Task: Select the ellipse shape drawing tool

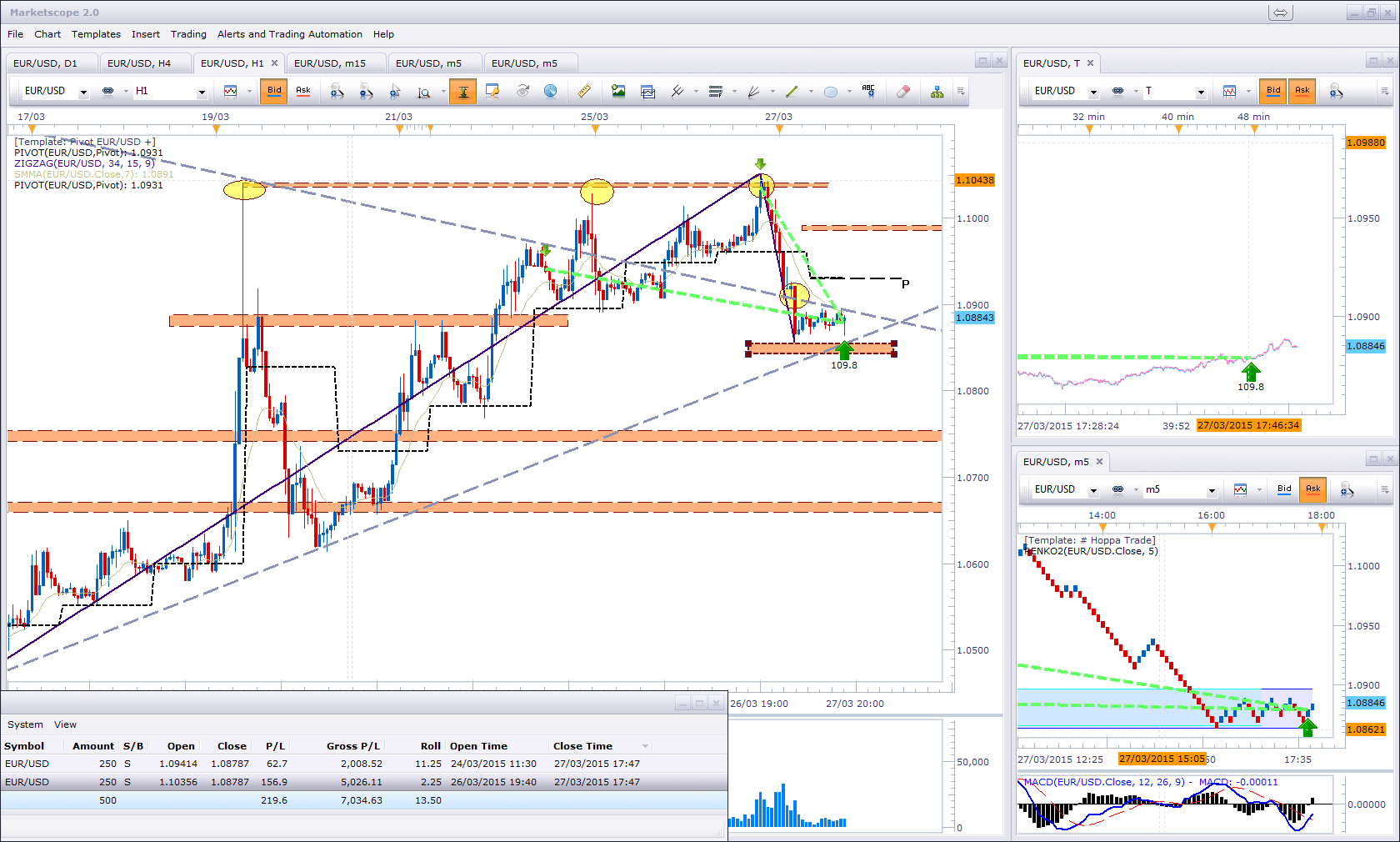Action: [x=831, y=92]
